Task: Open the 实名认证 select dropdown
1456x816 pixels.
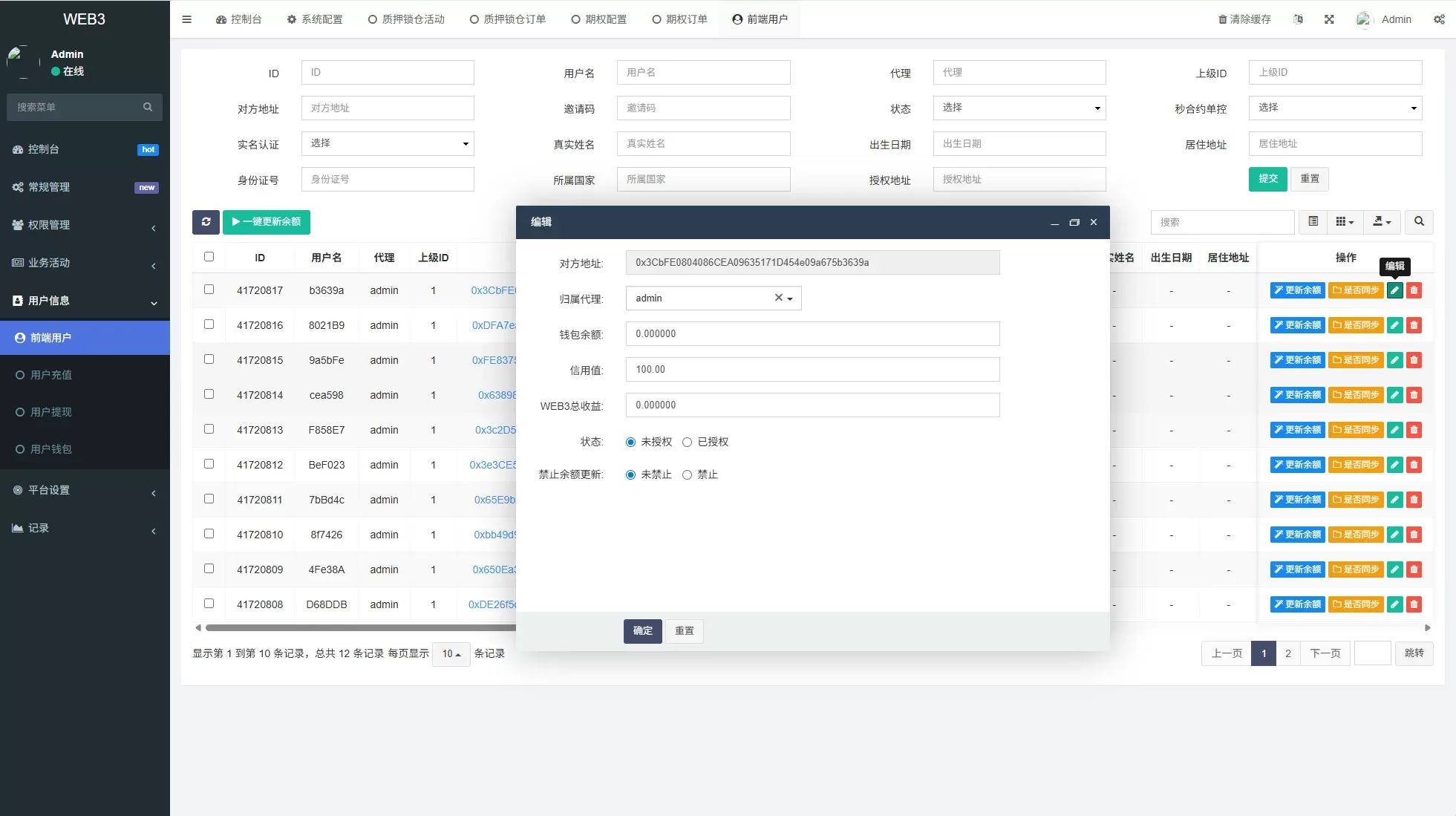Action: coord(387,143)
